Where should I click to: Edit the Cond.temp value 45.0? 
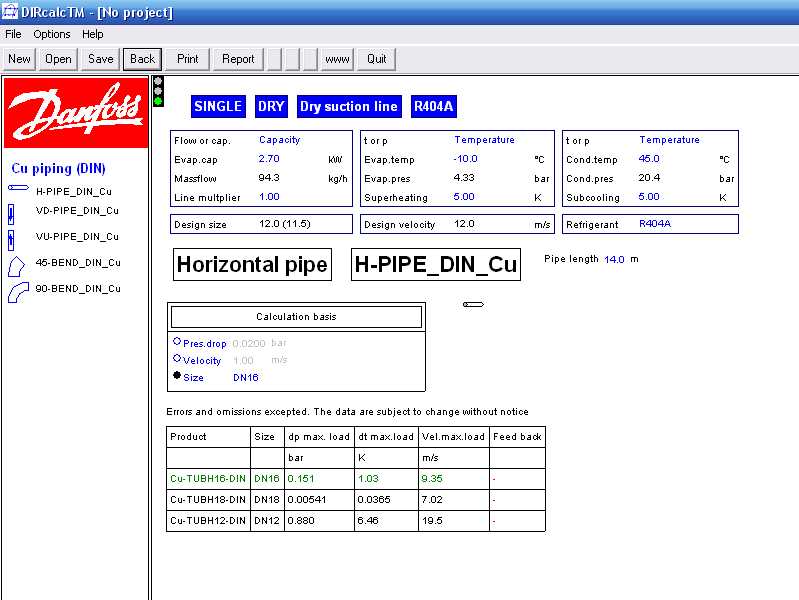coord(649,159)
